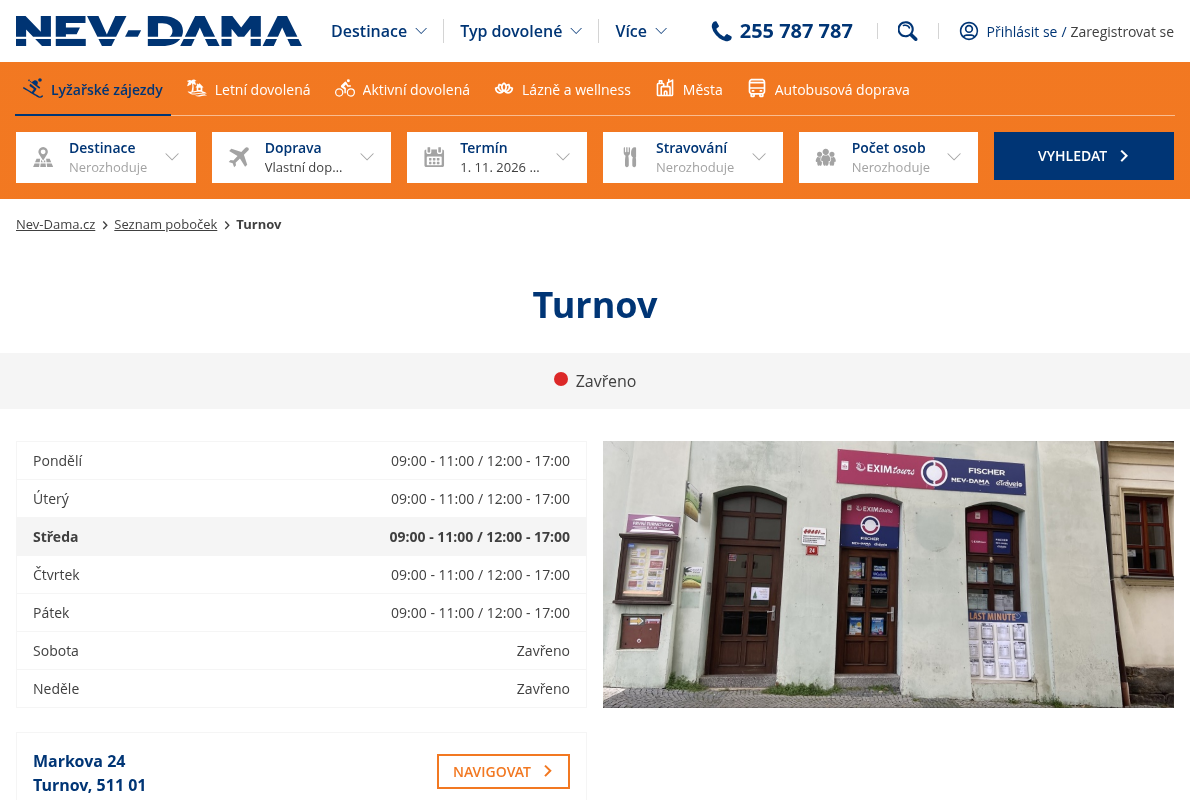Viewport: 1200px width, 800px height.
Task: Open the Autobusová doprava tab
Action: click(x=829, y=89)
